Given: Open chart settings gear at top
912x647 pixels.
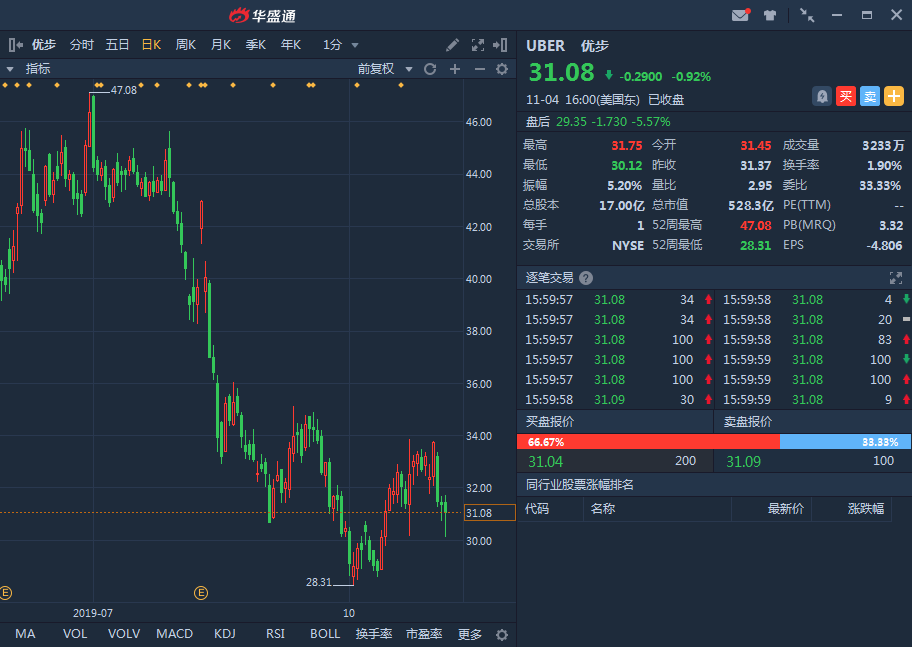Looking at the screenshot, I should [x=502, y=69].
